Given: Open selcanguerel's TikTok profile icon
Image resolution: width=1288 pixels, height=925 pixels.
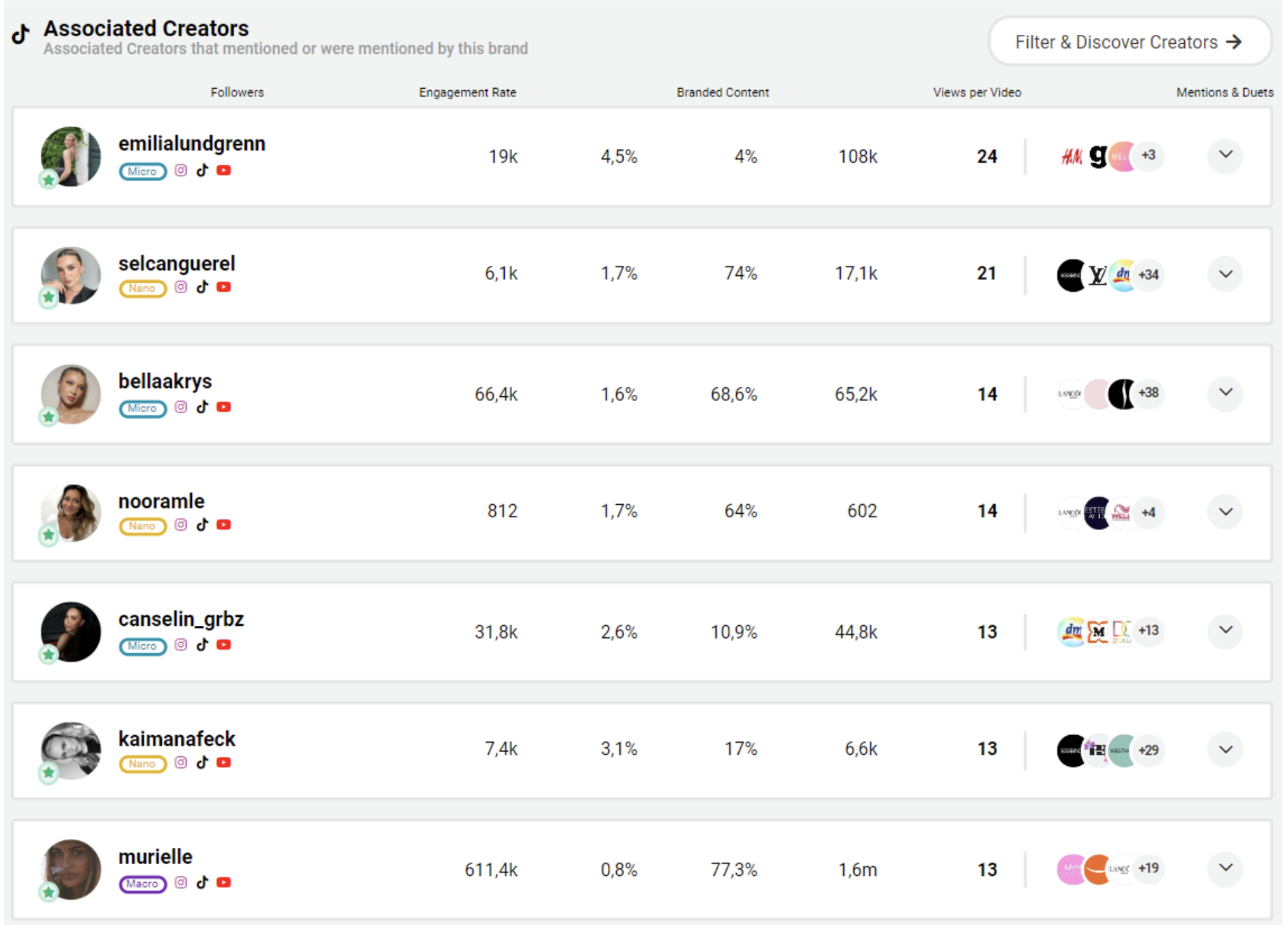Looking at the screenshot, I should point(202,287).
